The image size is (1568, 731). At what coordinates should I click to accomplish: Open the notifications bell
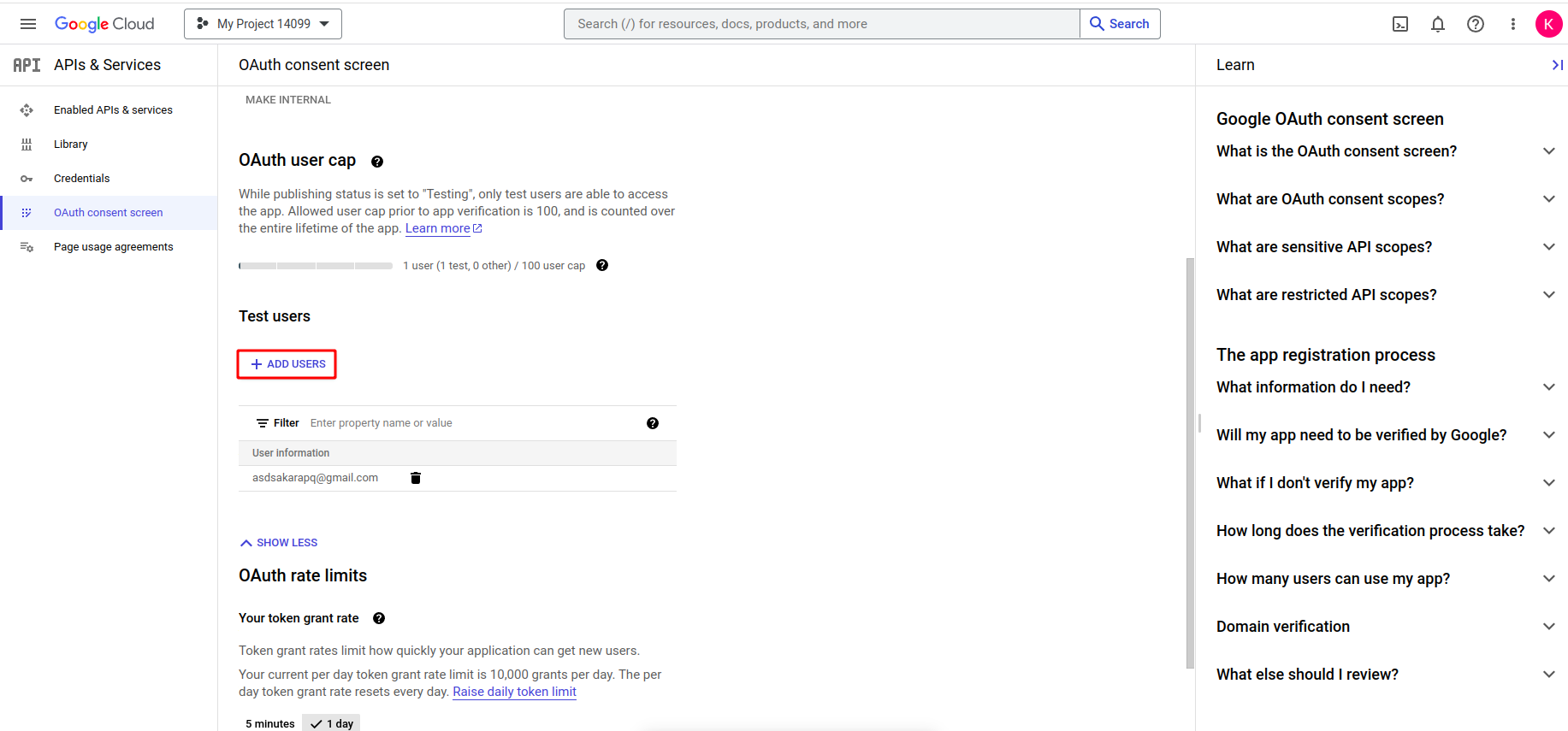tap(1438, 24)
